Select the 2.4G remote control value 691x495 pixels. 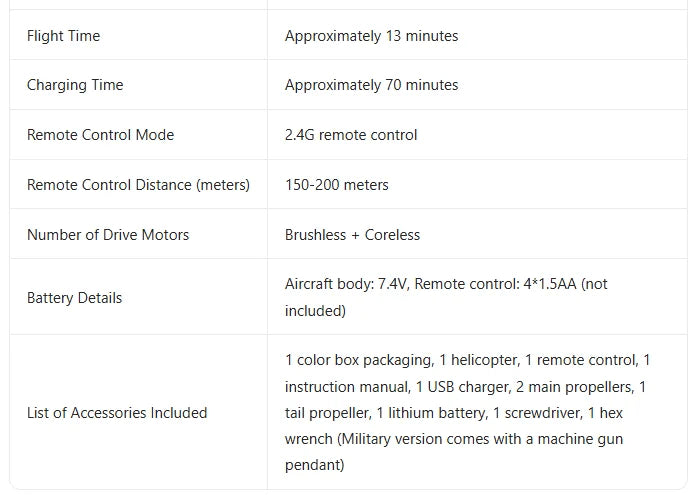pyautogui.click(x=351, y=135)
